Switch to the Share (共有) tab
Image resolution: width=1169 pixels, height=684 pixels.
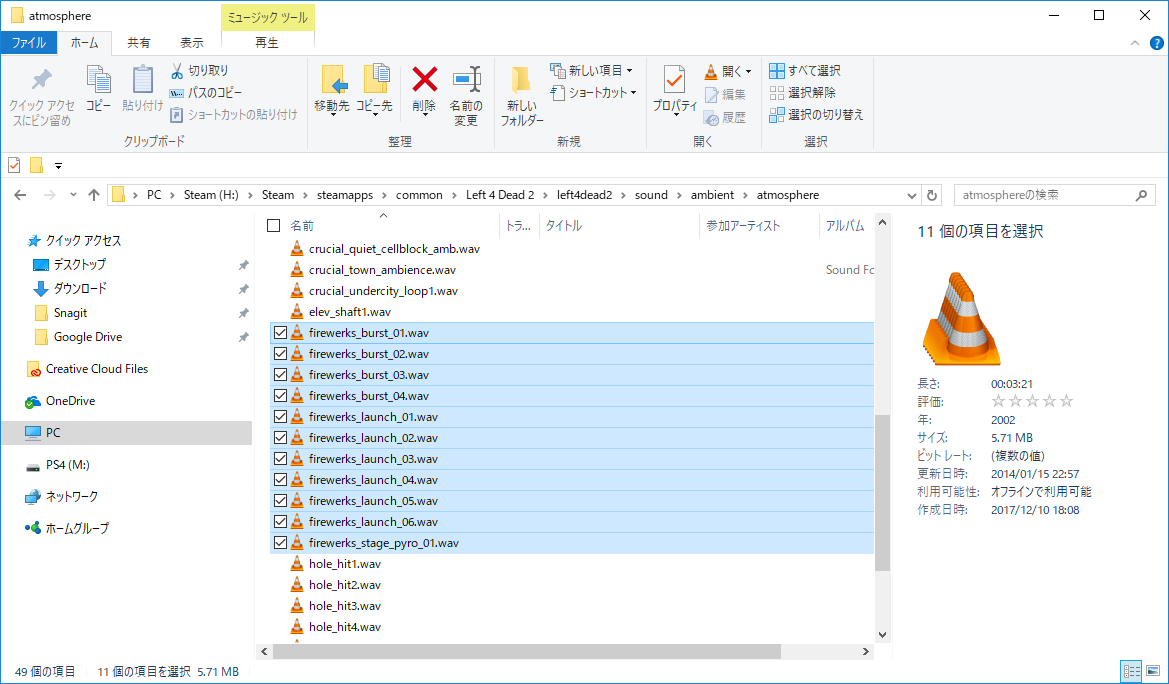tap(139, 43)
